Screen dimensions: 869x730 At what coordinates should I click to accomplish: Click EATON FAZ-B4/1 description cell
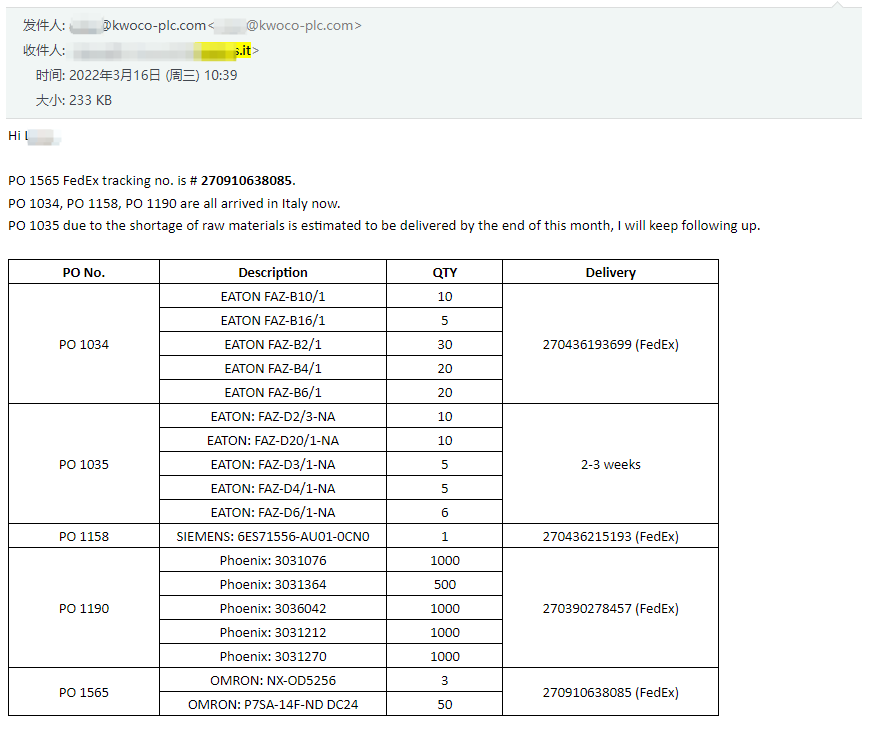[x=273, y=369]
